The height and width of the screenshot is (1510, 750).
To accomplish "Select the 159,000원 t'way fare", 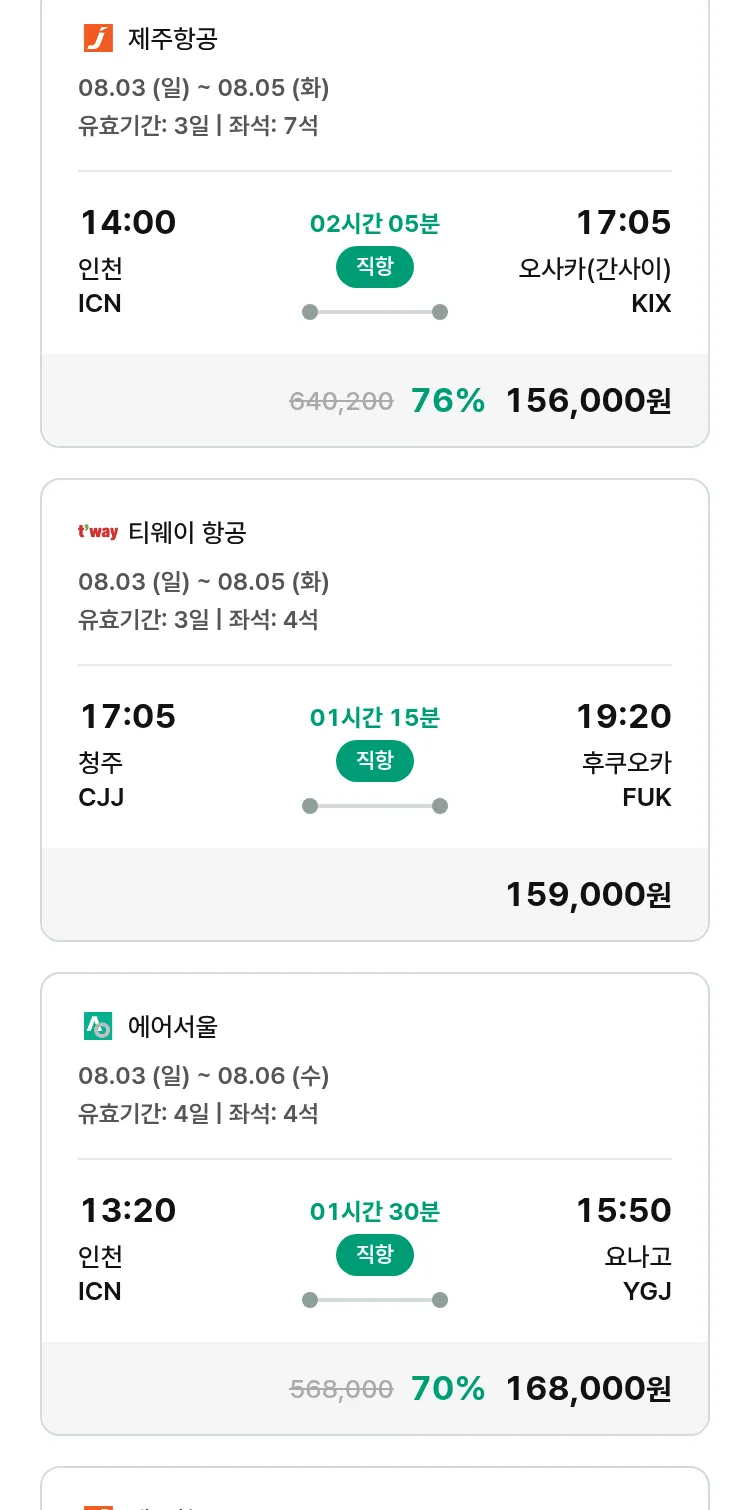I will point(588,895).
